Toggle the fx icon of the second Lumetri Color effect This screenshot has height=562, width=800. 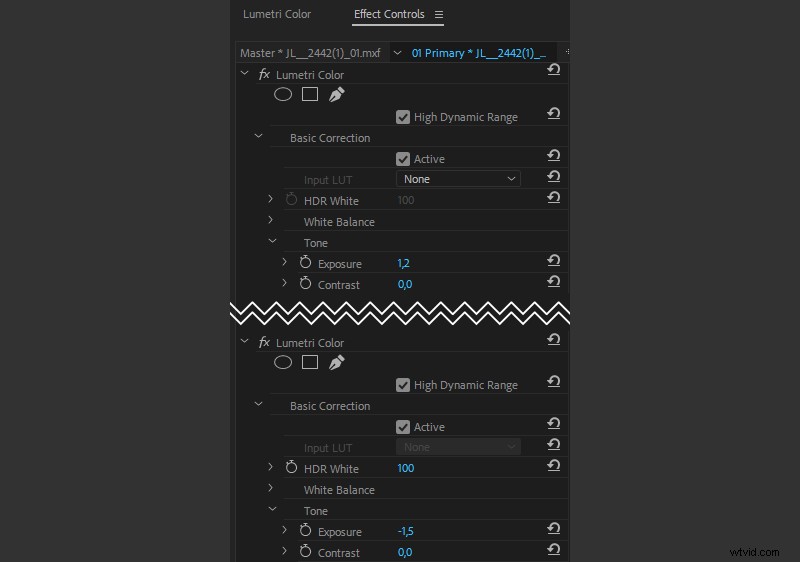(264, 342)
